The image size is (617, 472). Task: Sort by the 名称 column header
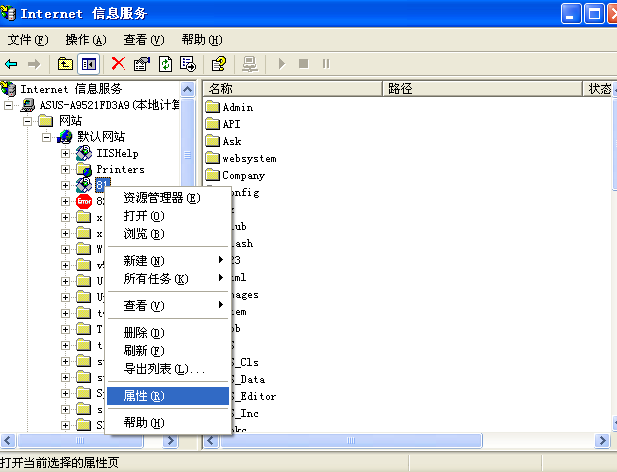(288, 89)
